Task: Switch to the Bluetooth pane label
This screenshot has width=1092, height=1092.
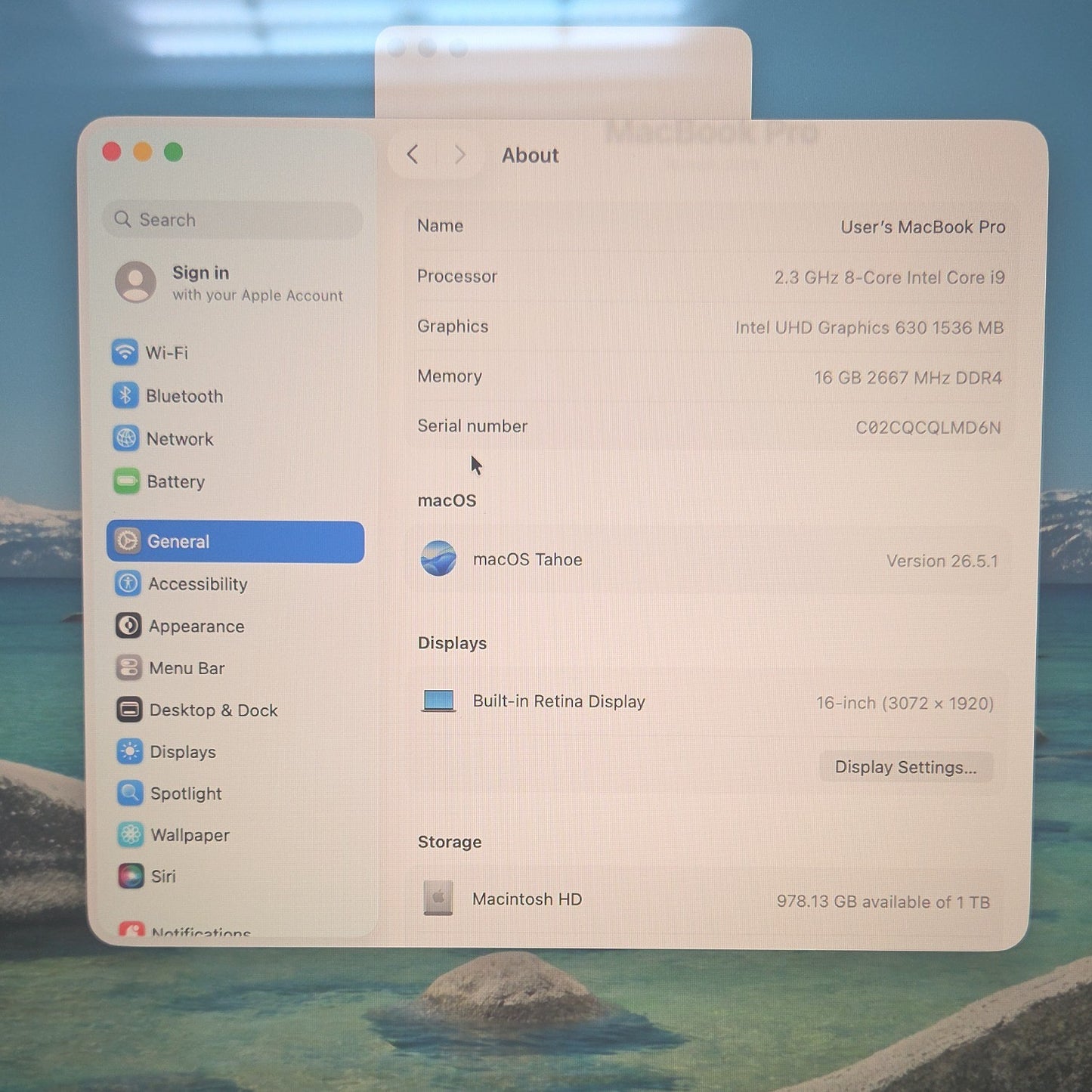Action: point(184,396)
